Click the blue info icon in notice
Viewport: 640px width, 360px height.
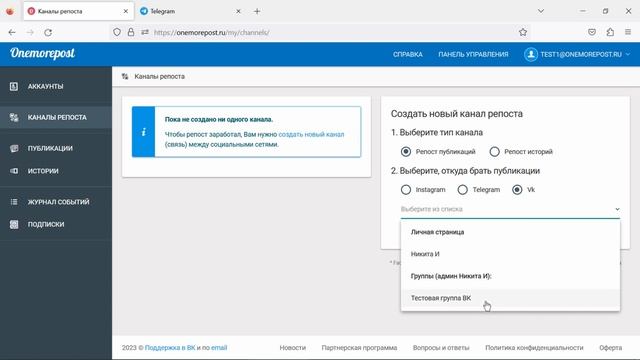pyautogui.click(x=144, y=132)
